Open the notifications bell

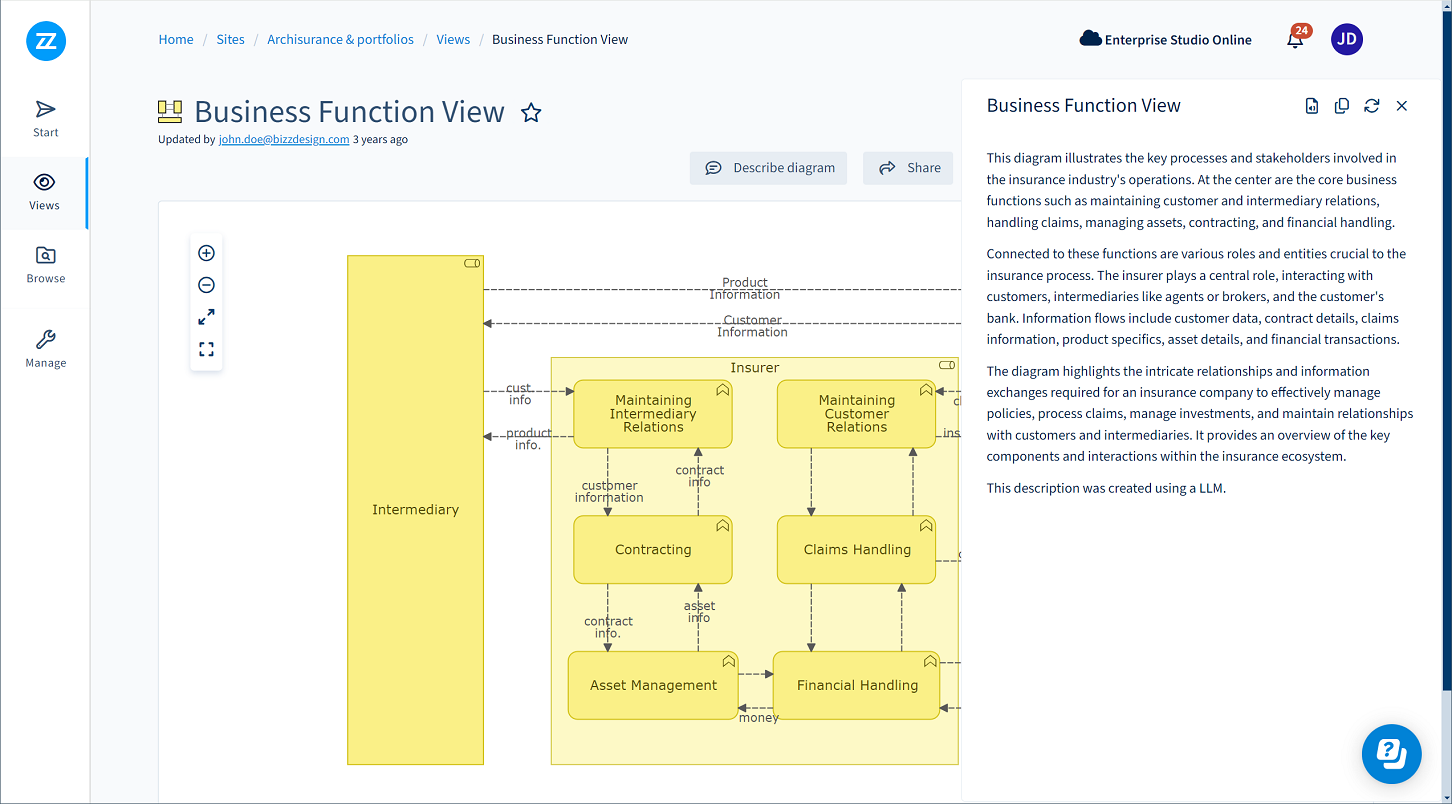pos(1295,40)
